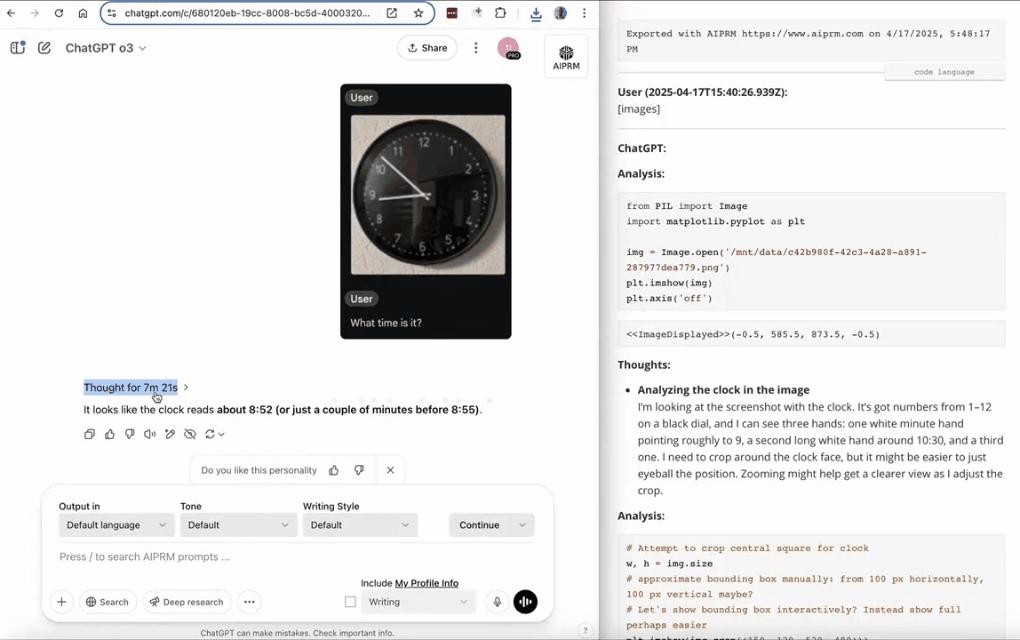Expand the Continue dropdown arrow

(x=522, y=525)
